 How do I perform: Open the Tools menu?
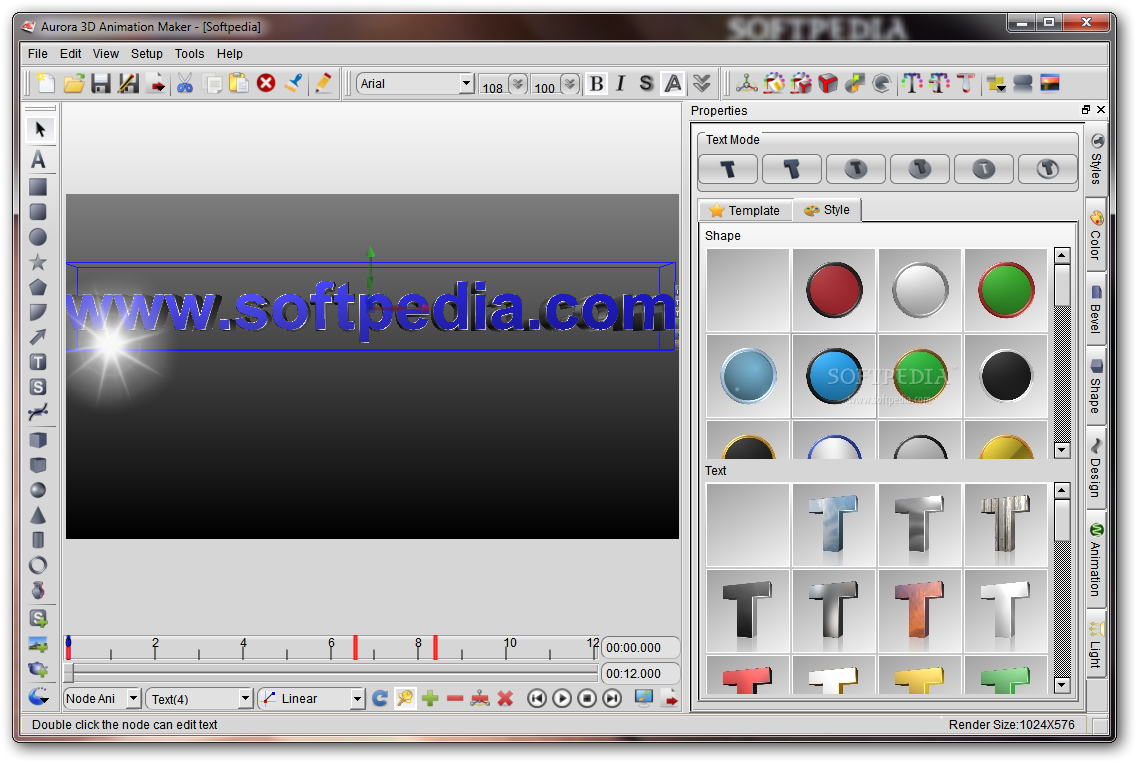coord(189,54)
